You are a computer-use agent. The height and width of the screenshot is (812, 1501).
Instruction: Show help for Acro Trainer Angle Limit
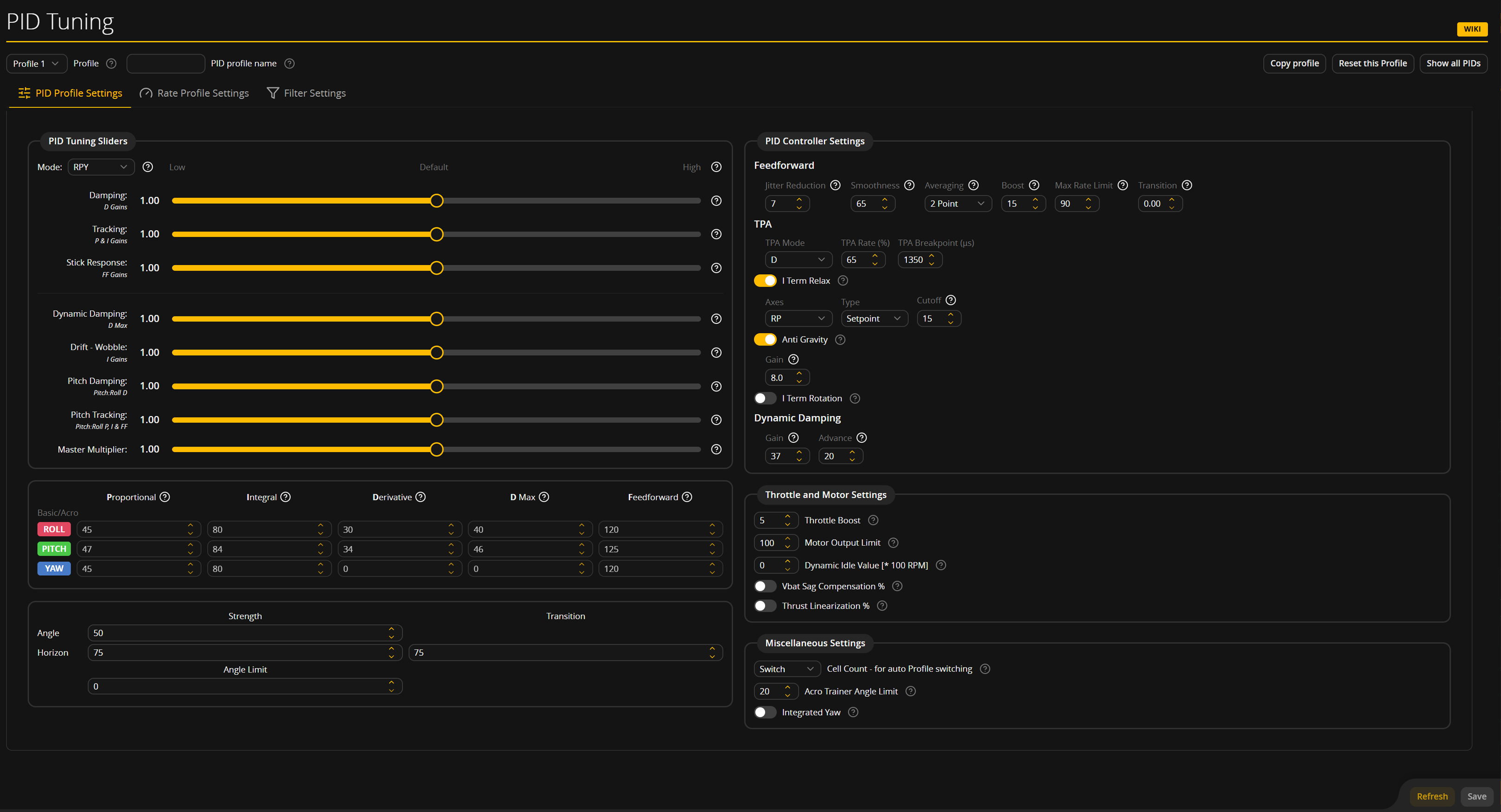[x=910, y=691]
